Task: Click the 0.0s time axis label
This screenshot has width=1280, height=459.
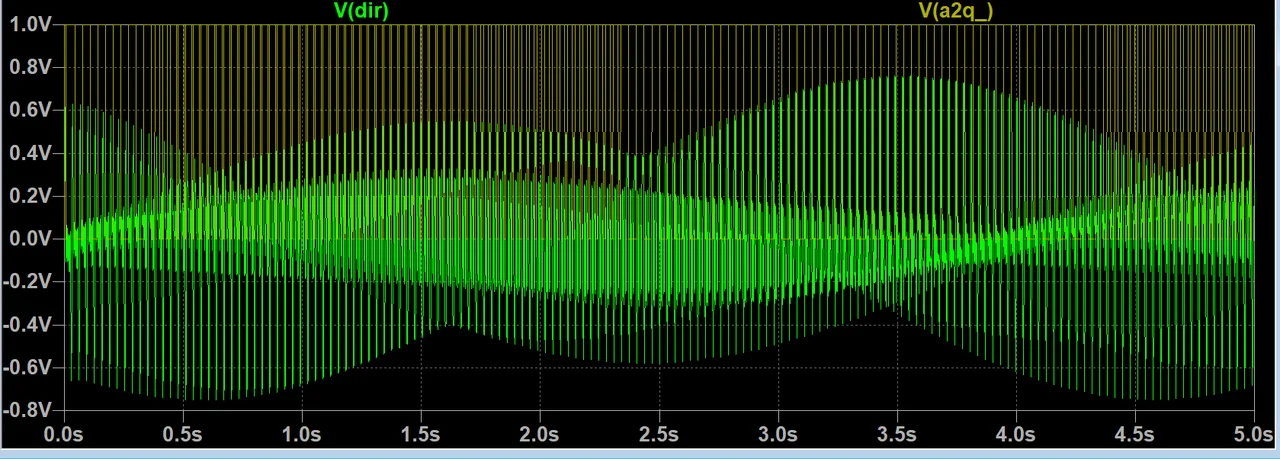Action: tap(64, 435)
